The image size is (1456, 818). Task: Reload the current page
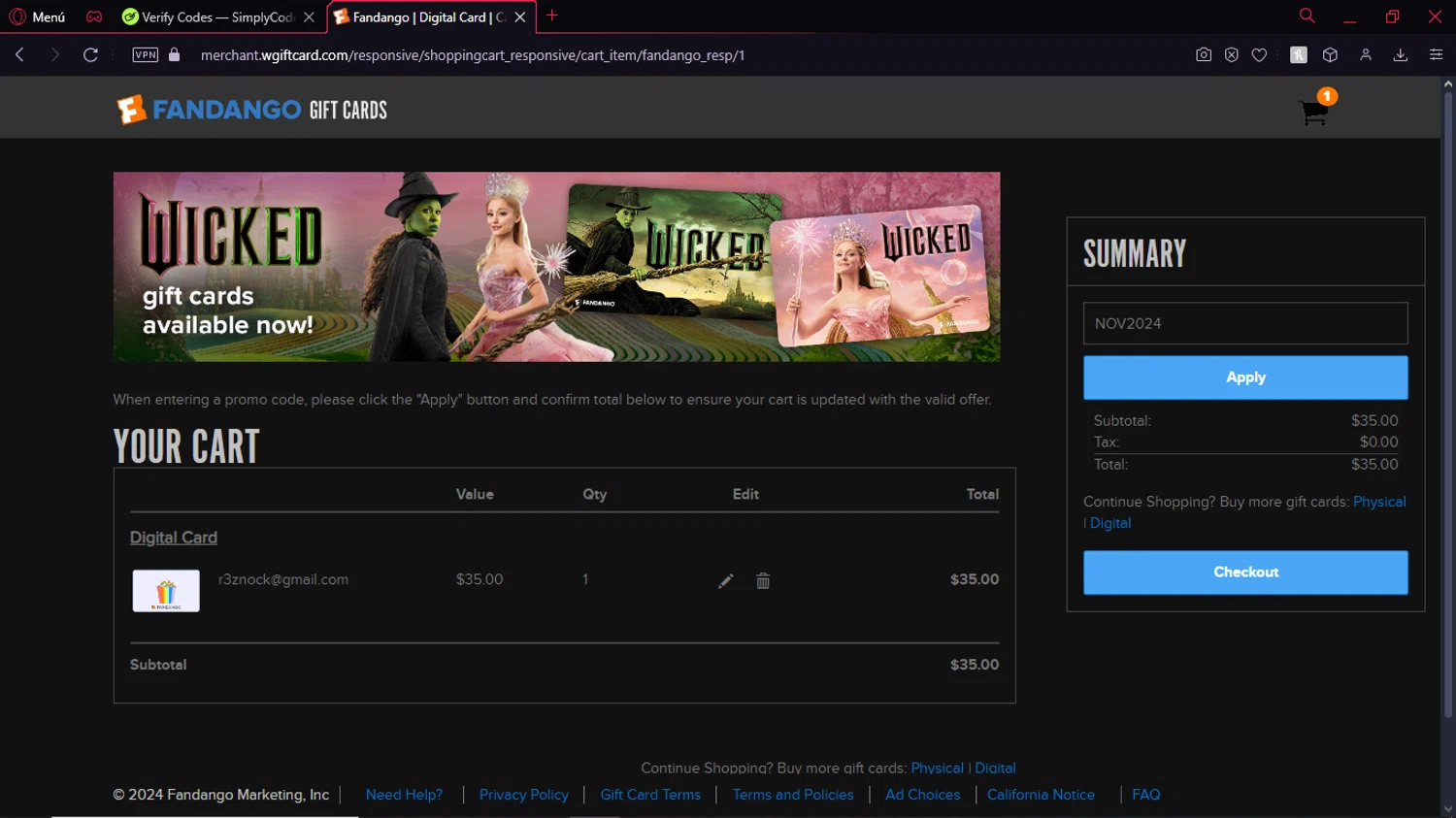pyautogui.click(x=90, y=55)
